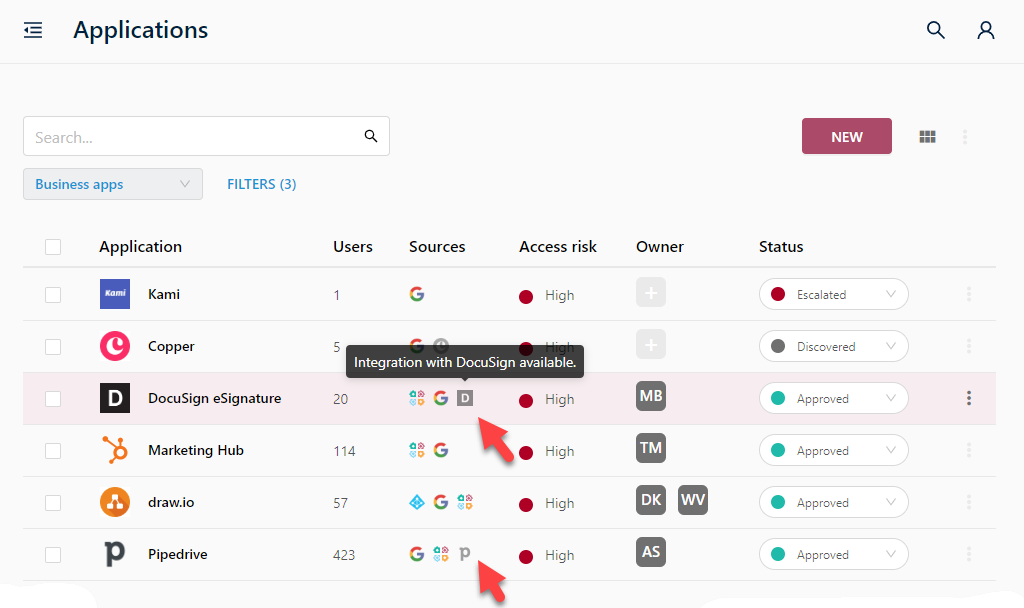Click the NEW button
This screenshot has width=1024, height=608.
pos(846,136)
